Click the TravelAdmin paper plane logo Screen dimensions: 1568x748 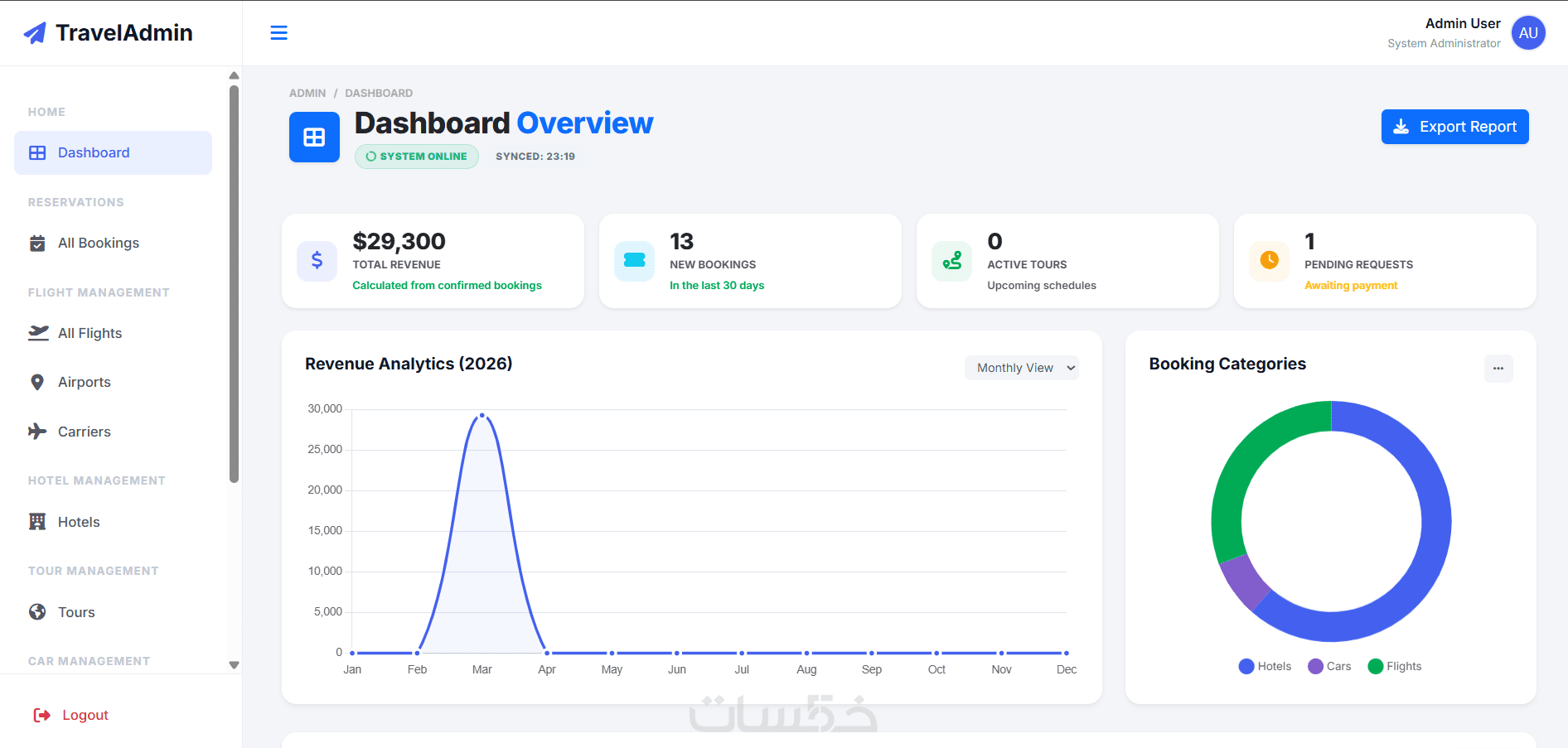tap(35, 33)
